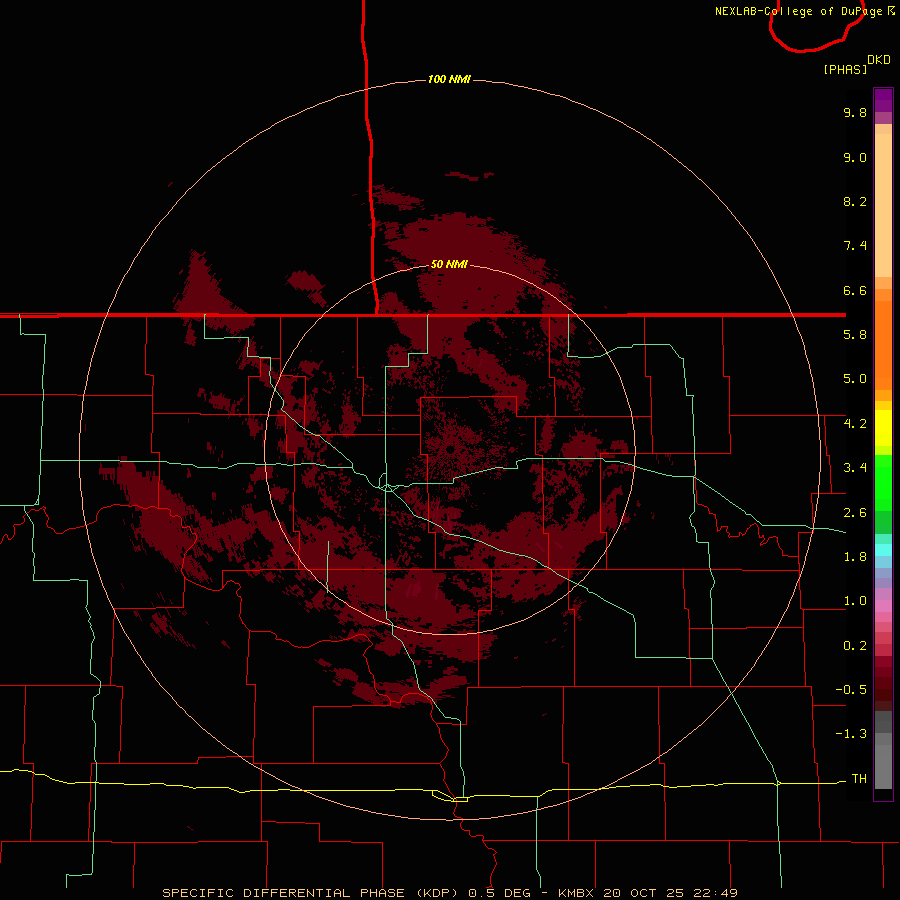The image size is (900, 900).
Task: Select the -0.5 scale value
Action: coord(851,690)
